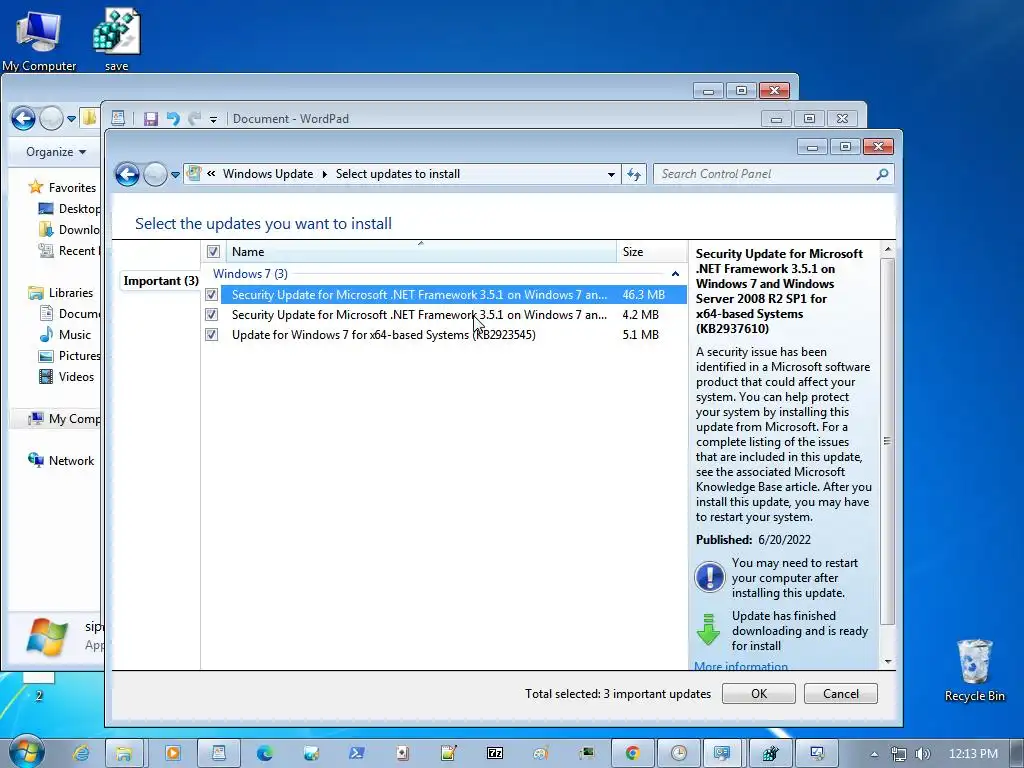Click the back arrow in Explorer window

(x=24, y=119)
